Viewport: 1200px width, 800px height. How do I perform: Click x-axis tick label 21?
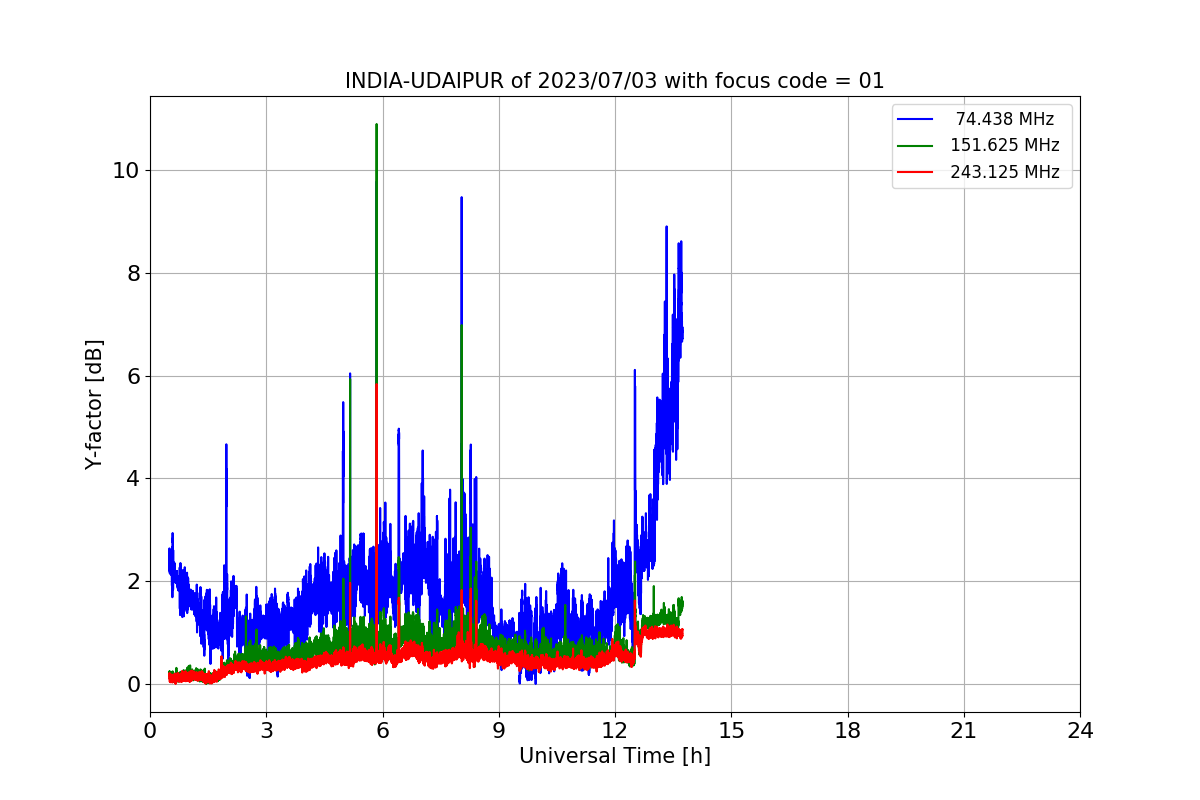(x=964, y=731)
